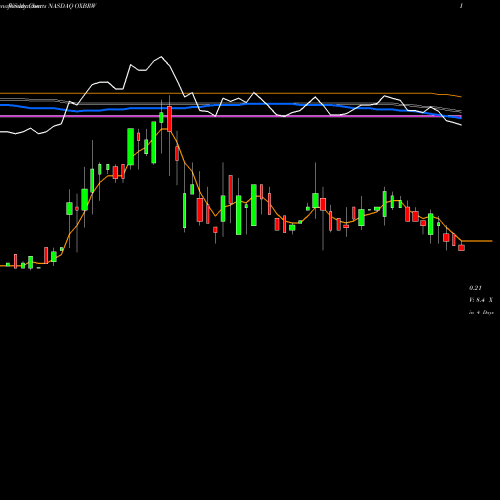Click the peak of the white indicator line
Screen dimensions: 500x500
161,57
